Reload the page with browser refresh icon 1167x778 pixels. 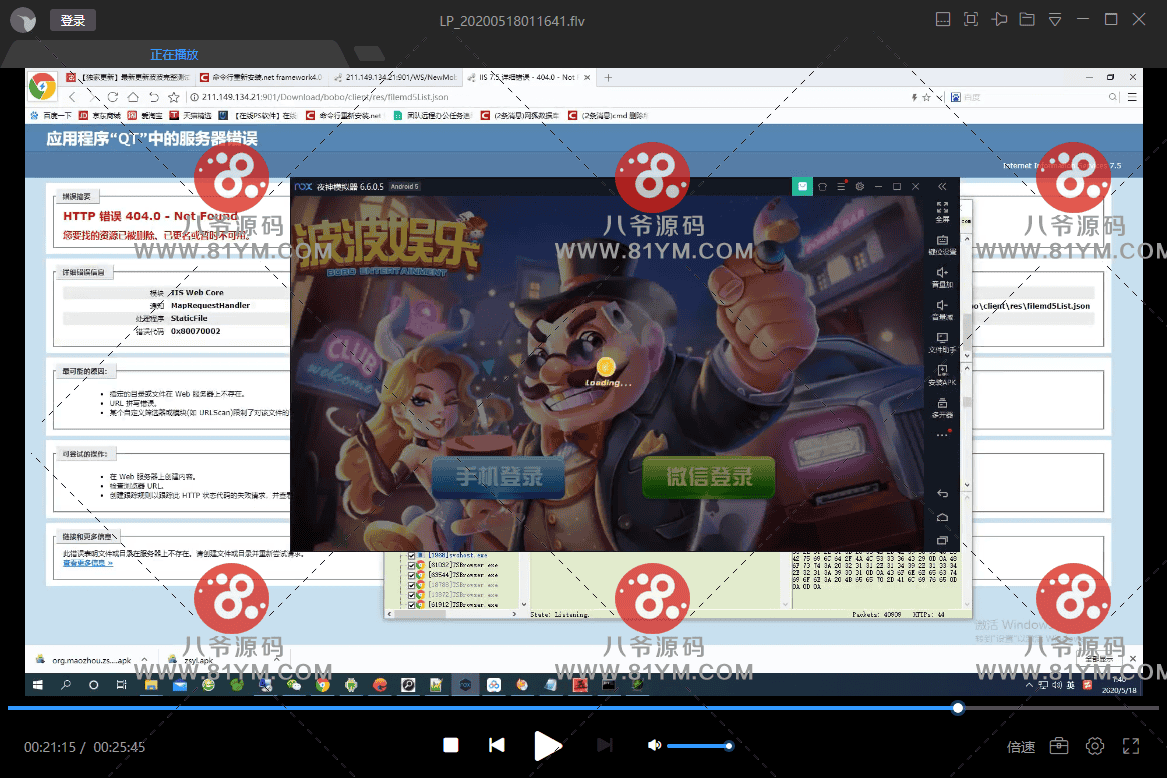click(x=112, y=97)
